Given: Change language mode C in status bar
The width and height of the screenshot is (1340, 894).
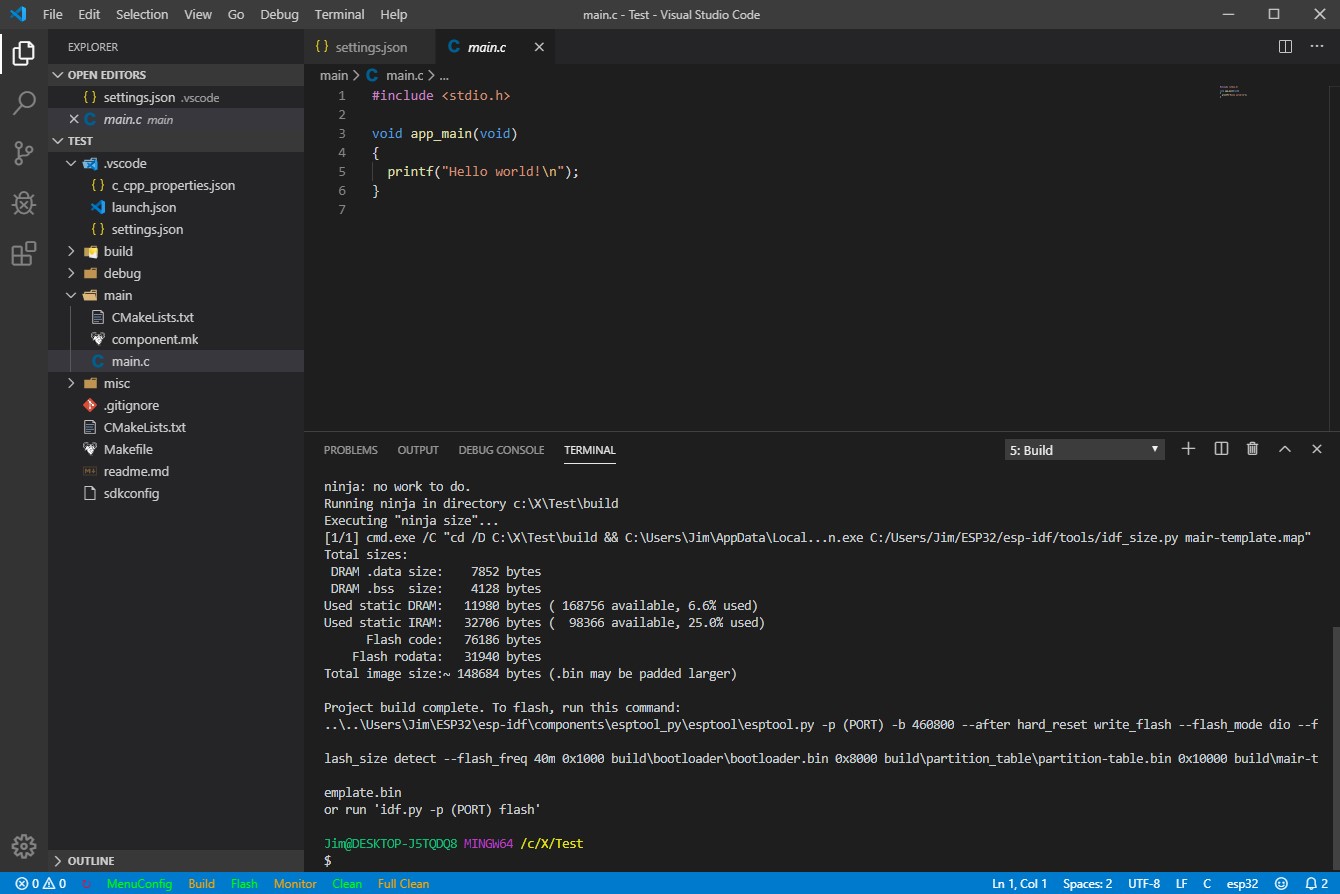Looking at the screenshot, I should point(1207,884).
